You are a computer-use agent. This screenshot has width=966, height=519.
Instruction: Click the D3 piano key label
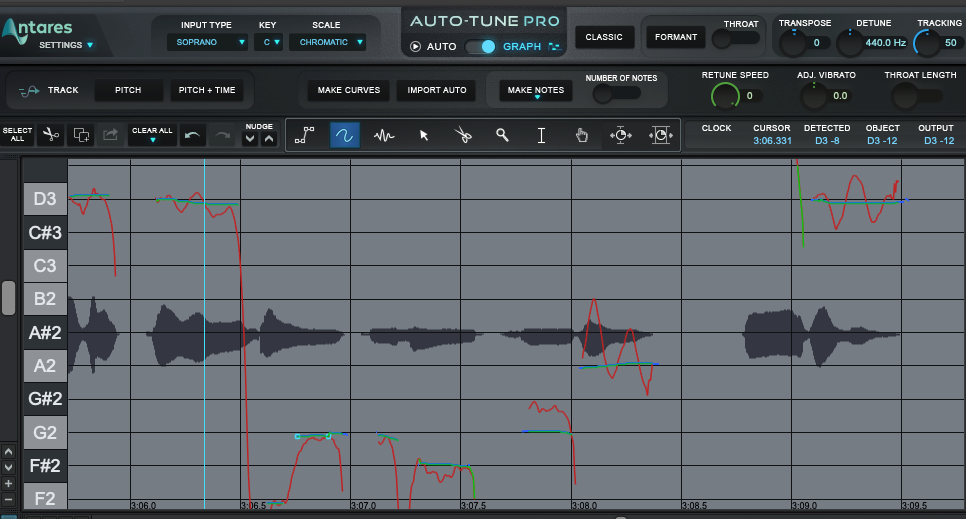[45, 199]
